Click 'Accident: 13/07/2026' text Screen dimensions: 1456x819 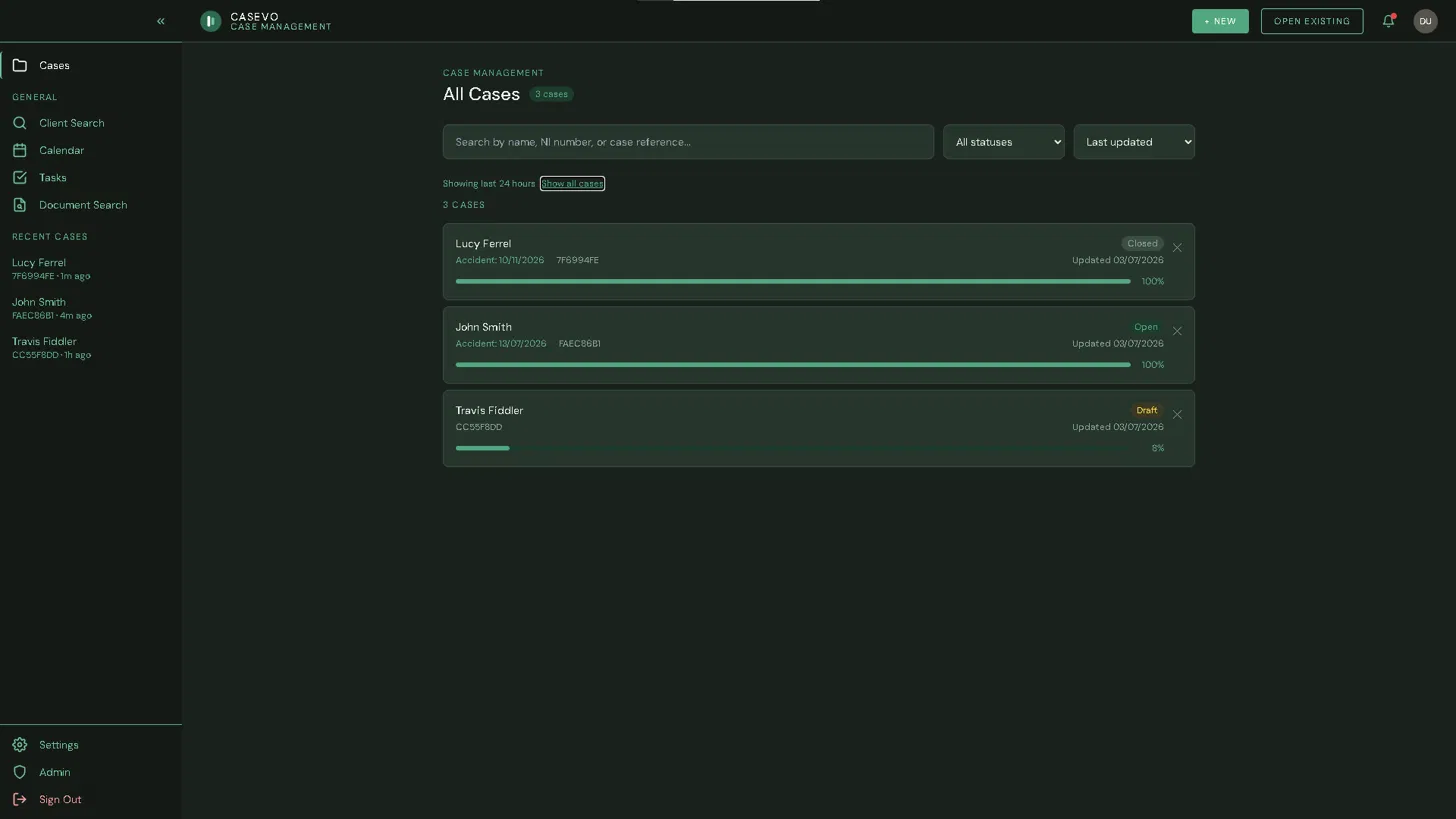[501, 344]
